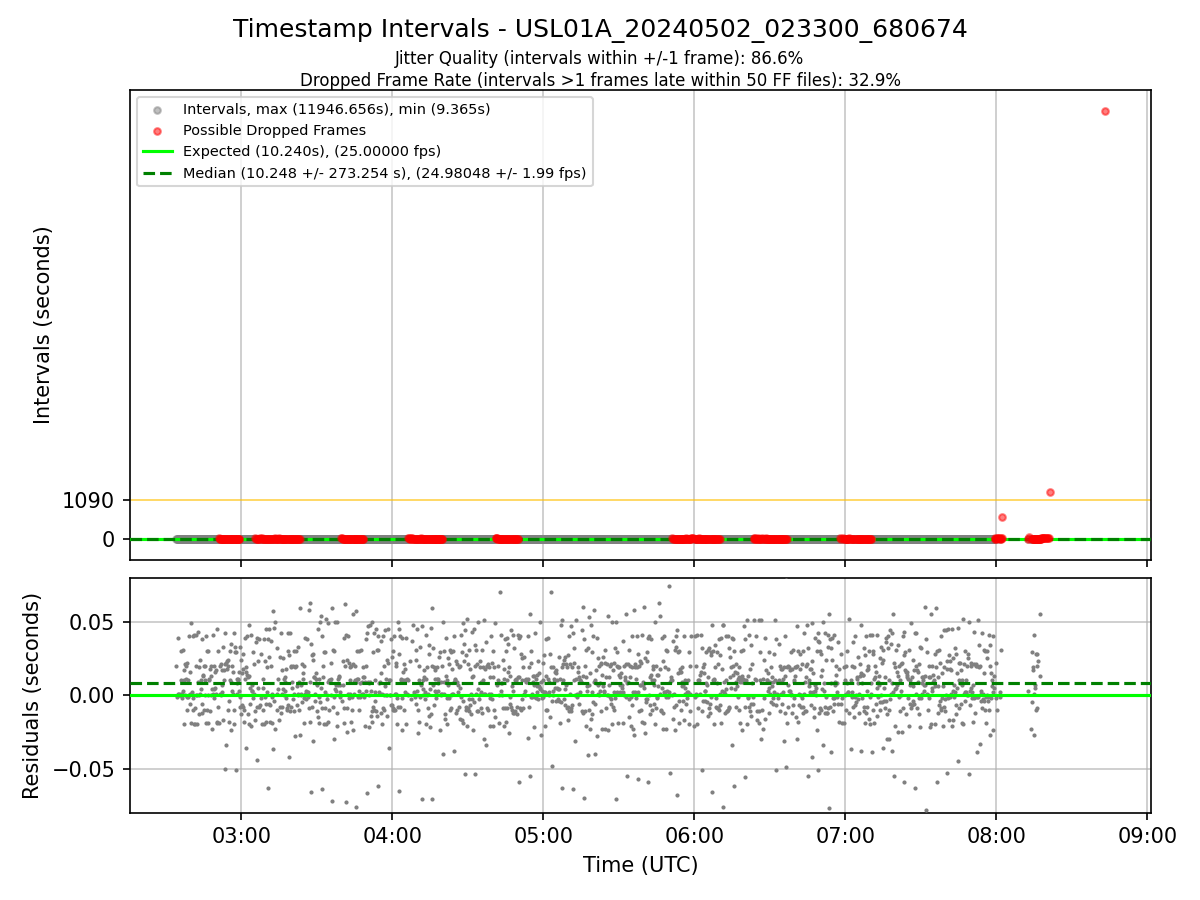This screenshot has height=900, width=1200.
Task: Click the 'Intervals (seconds)' y-axis label
Action: tap(42, 325)
